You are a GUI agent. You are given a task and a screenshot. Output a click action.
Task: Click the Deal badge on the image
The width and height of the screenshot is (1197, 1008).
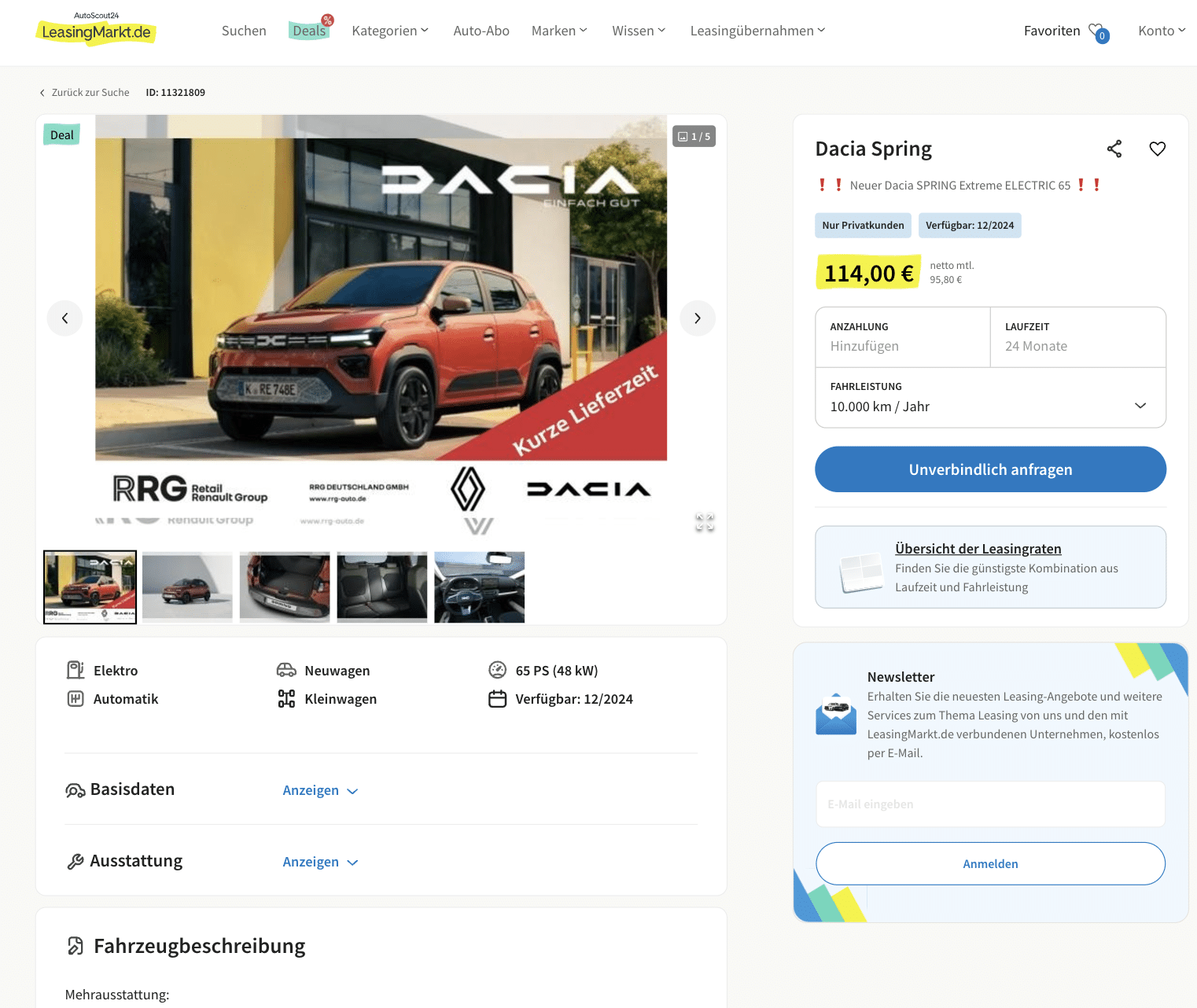click(x=61, y=134)
